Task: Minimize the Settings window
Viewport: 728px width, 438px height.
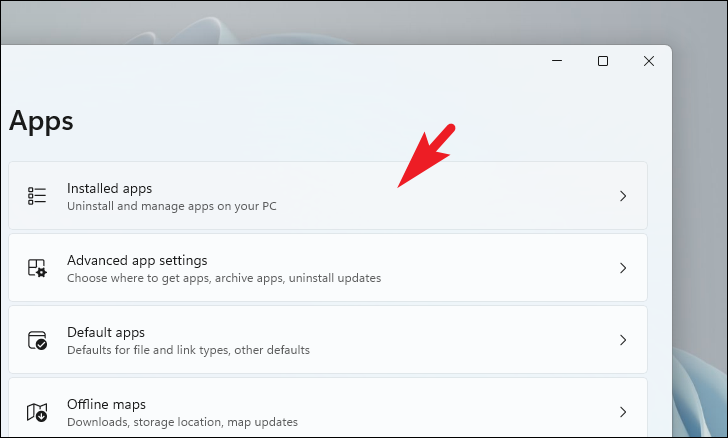Action: (x=557, y=61)
